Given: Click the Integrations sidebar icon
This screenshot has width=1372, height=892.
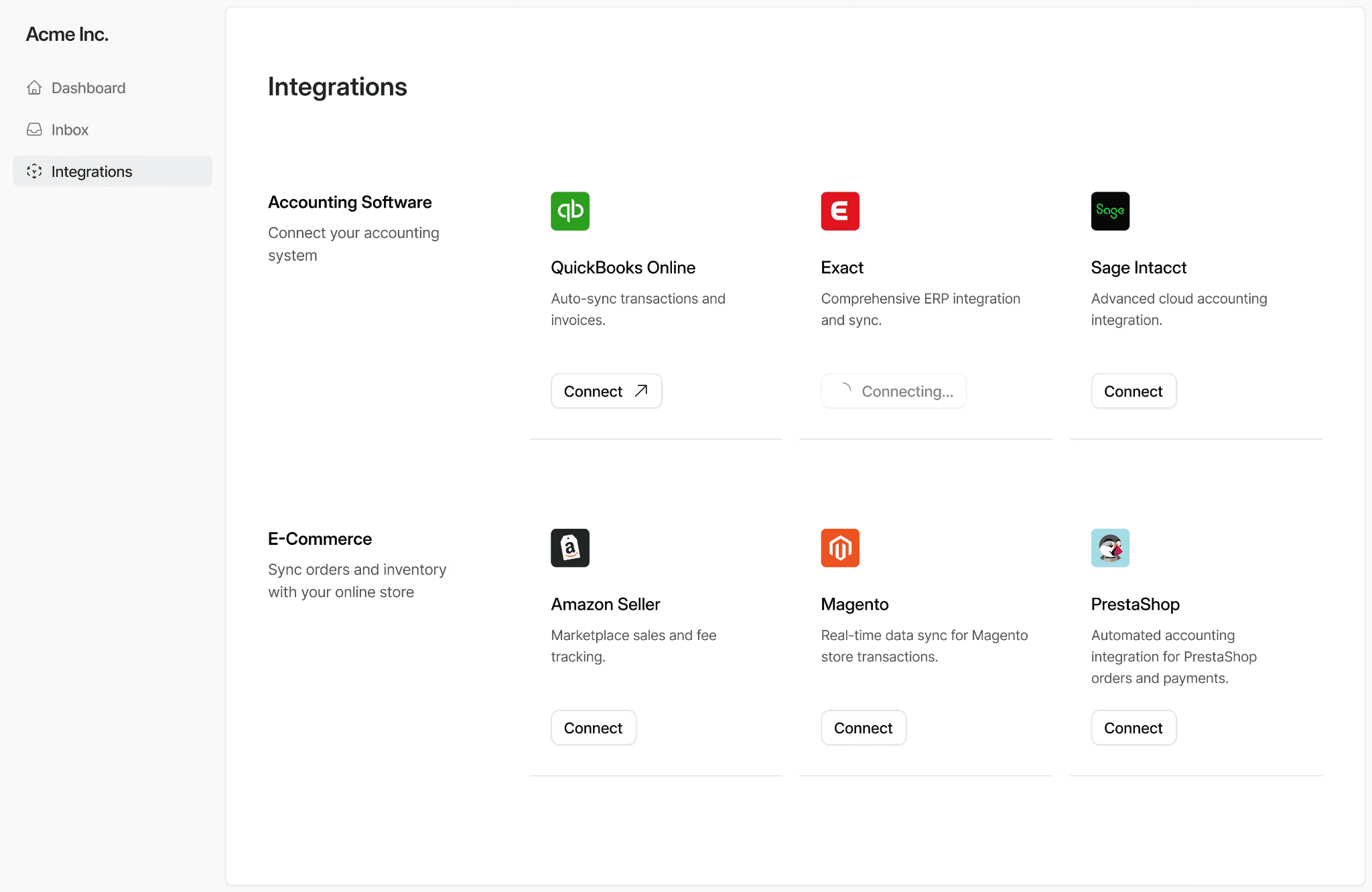Looking at the screenshot, I should click(34, 172).
